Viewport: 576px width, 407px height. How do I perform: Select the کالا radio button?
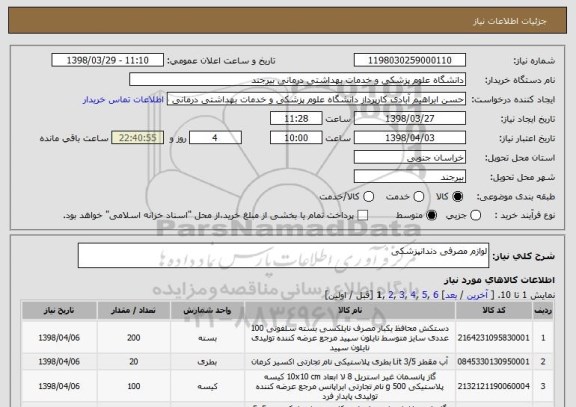(457, 197)
